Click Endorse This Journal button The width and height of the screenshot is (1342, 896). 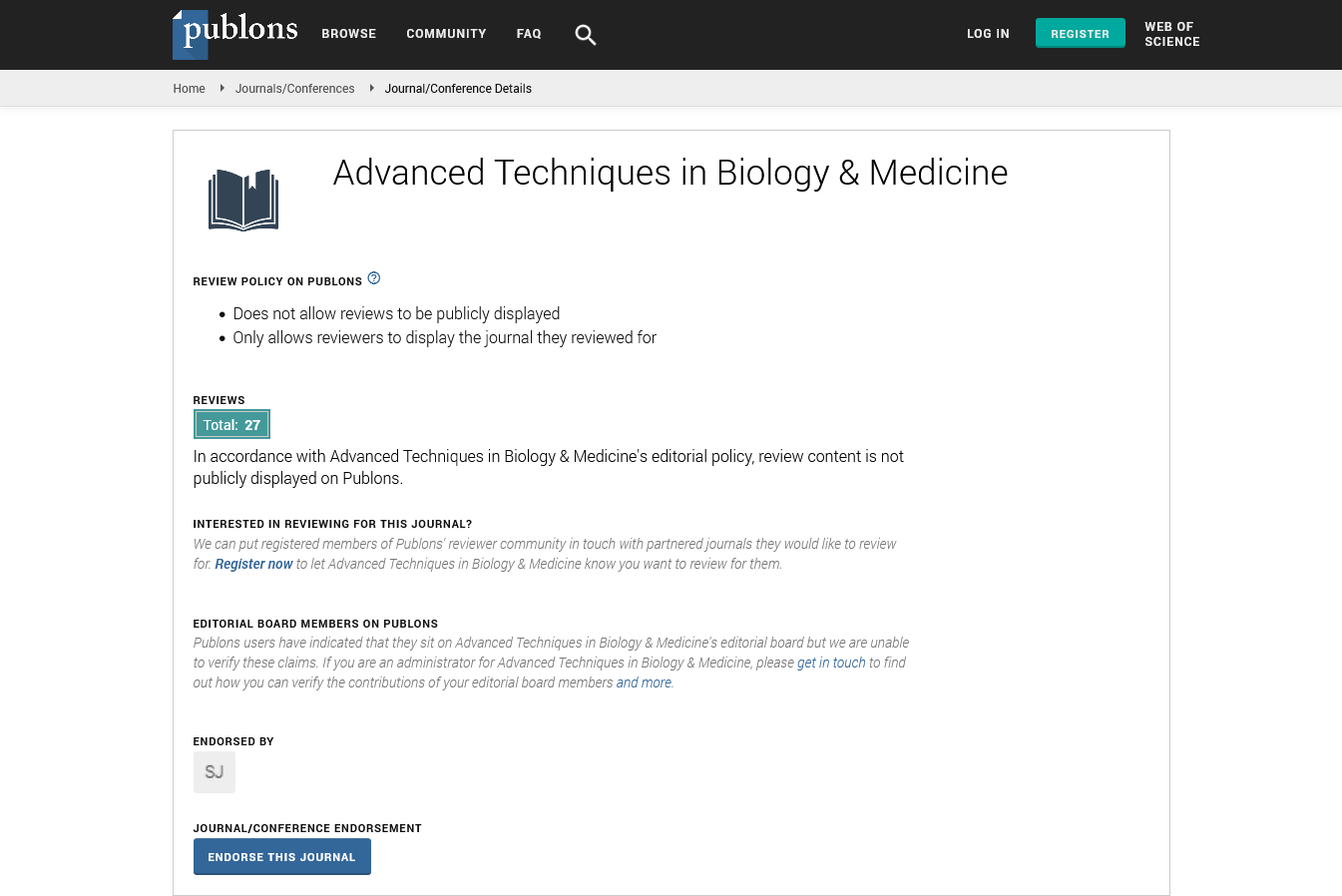point(282,857)
